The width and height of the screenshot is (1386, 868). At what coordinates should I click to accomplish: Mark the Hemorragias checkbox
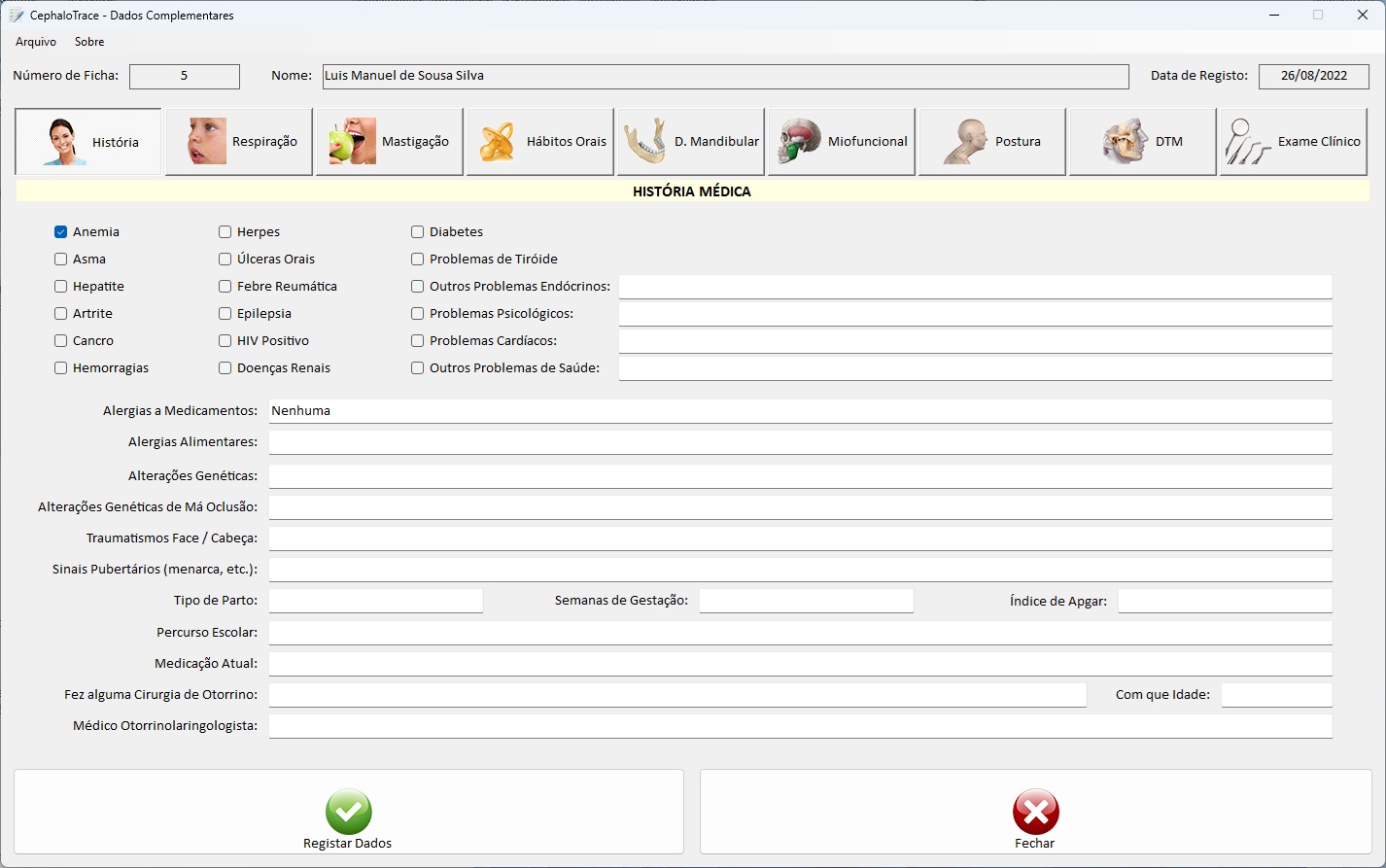tap(61, 368)
